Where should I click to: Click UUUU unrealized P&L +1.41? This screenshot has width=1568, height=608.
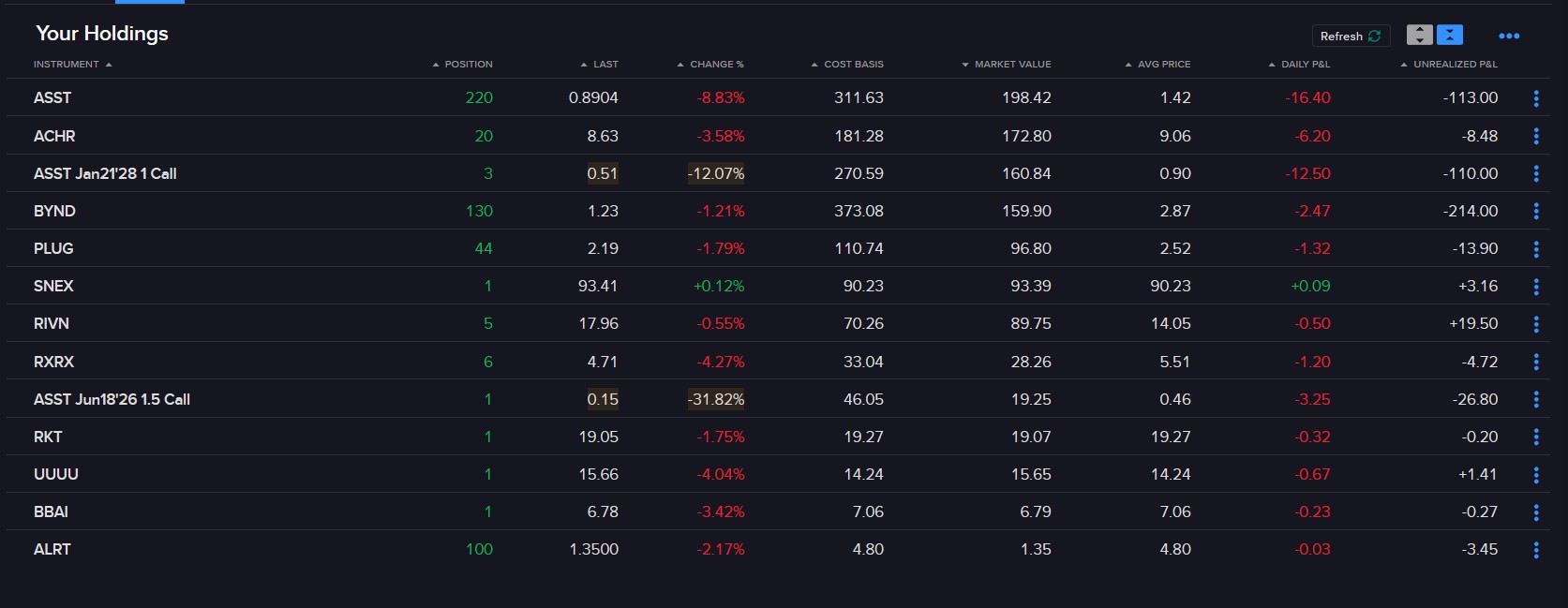pyautogui.click(x=1477, y=474)
